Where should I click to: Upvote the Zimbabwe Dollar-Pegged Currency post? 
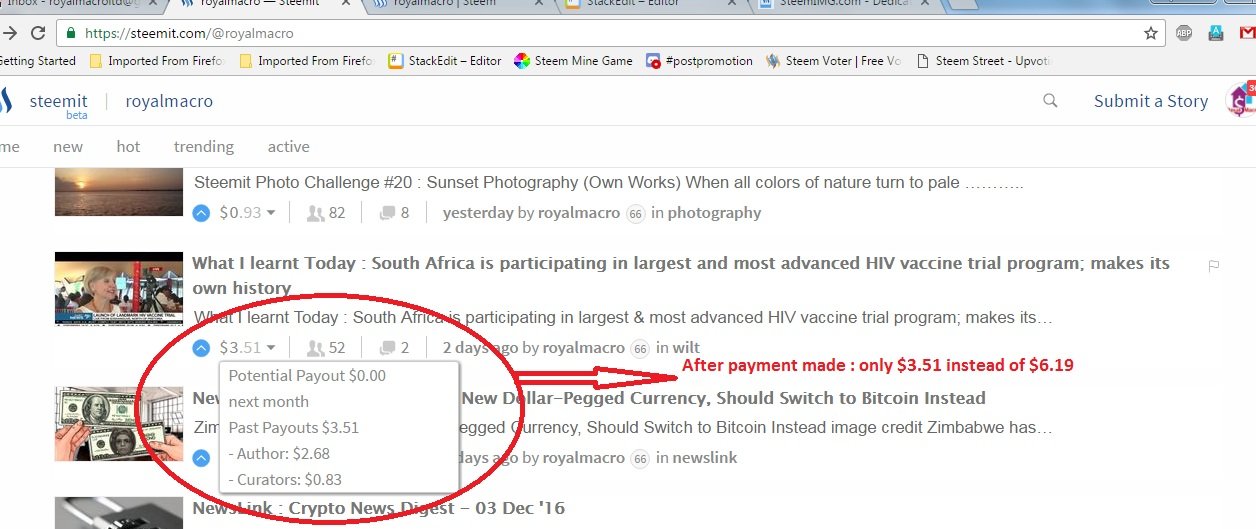pos(201,458)
